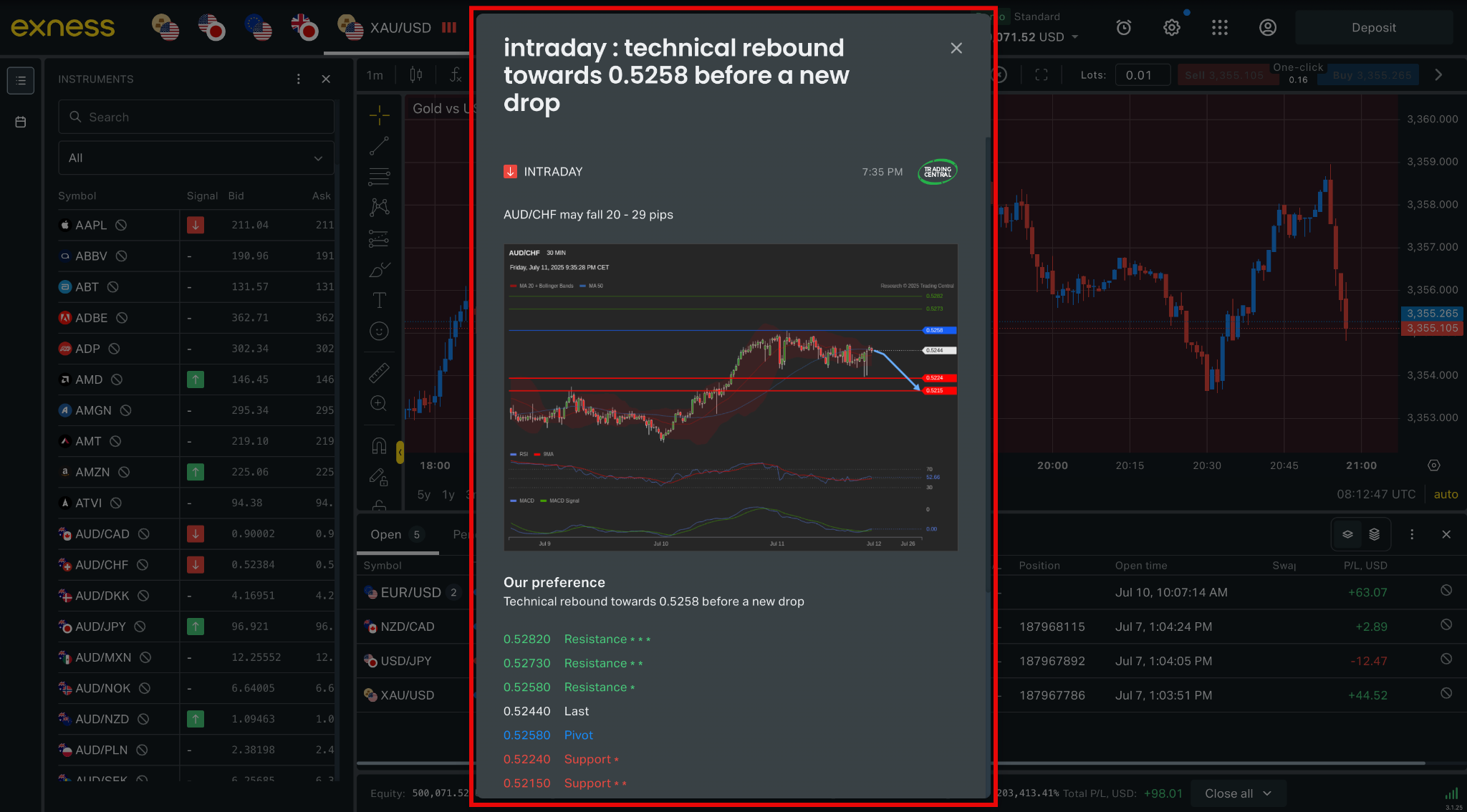Open the apps grid menu icon
Image resolution: width=1467 pixels, height=812 pixels.
(1220, 28)
